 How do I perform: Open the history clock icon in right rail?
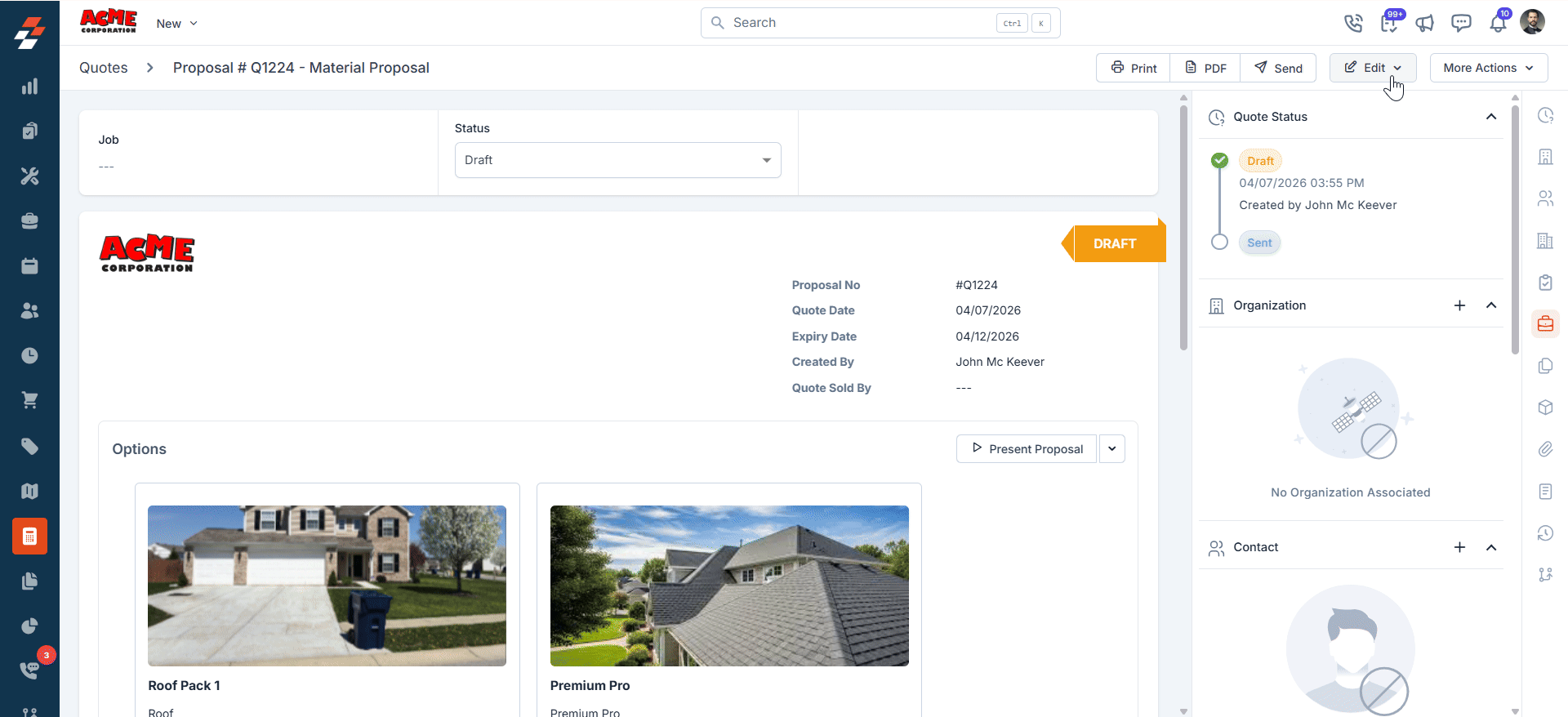[1545, 533]
